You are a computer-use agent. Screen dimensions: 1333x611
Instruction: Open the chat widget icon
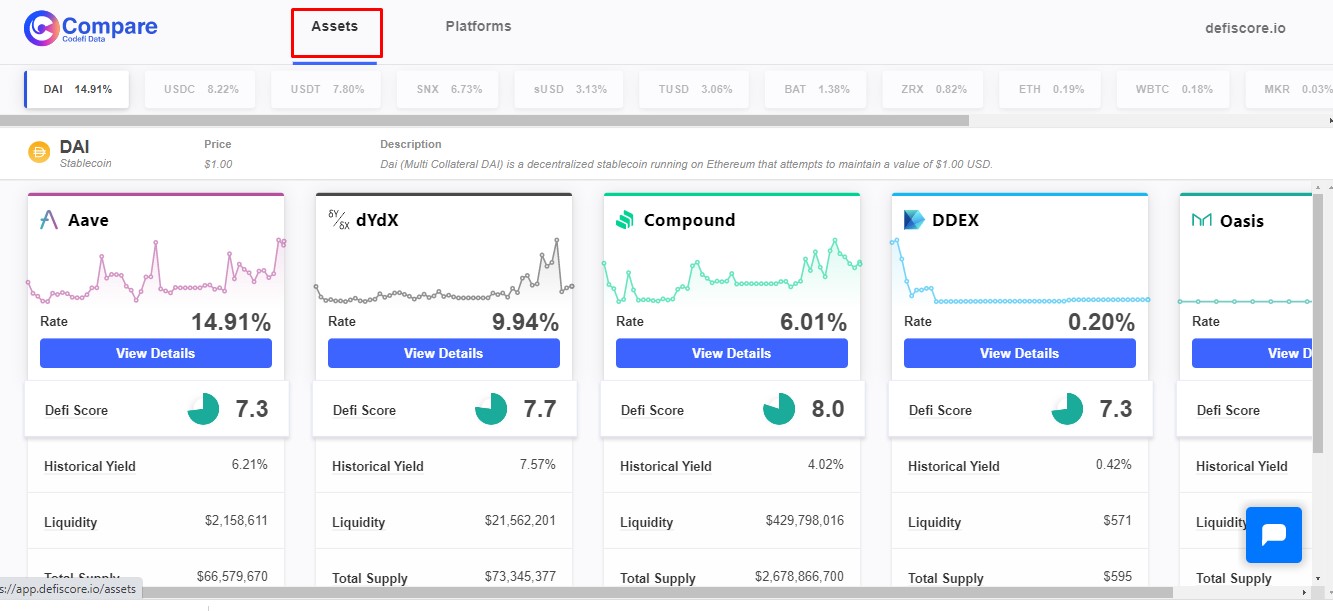point(1274,535)
